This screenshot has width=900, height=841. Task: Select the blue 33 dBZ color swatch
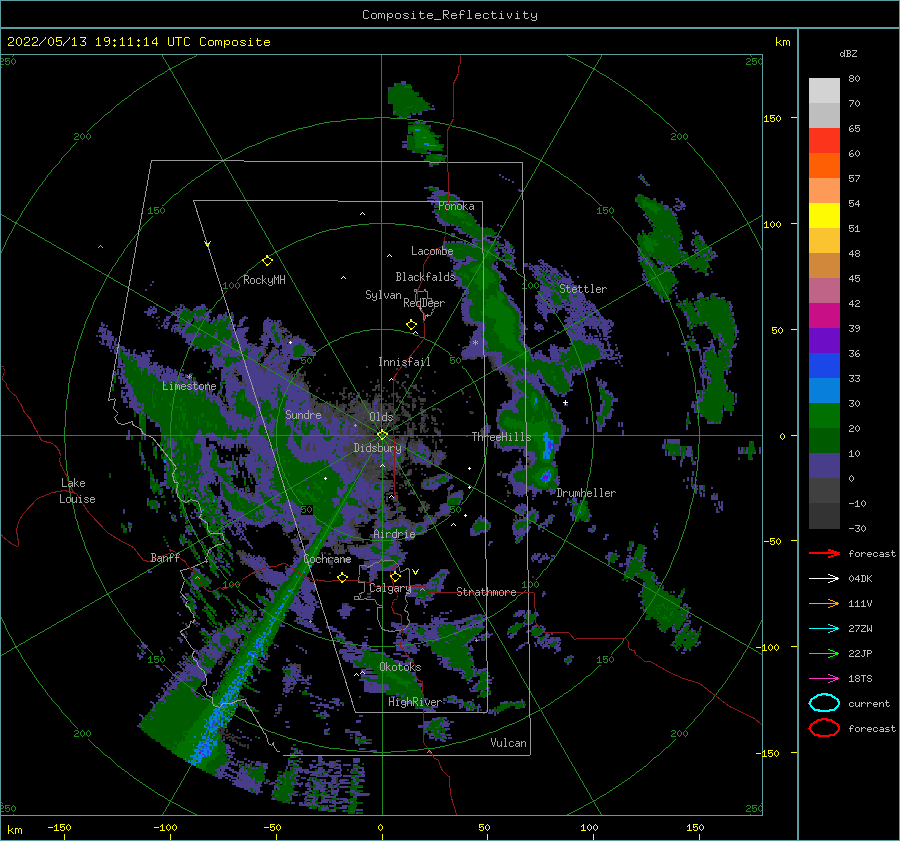tap(824, 366)
